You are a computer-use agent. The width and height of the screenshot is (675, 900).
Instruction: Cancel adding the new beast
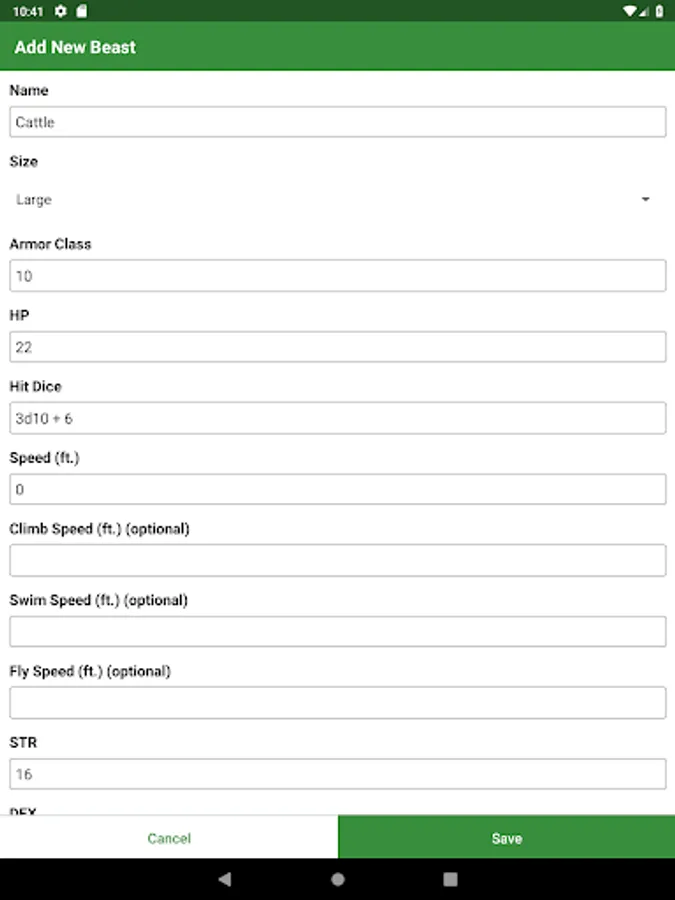168,838
